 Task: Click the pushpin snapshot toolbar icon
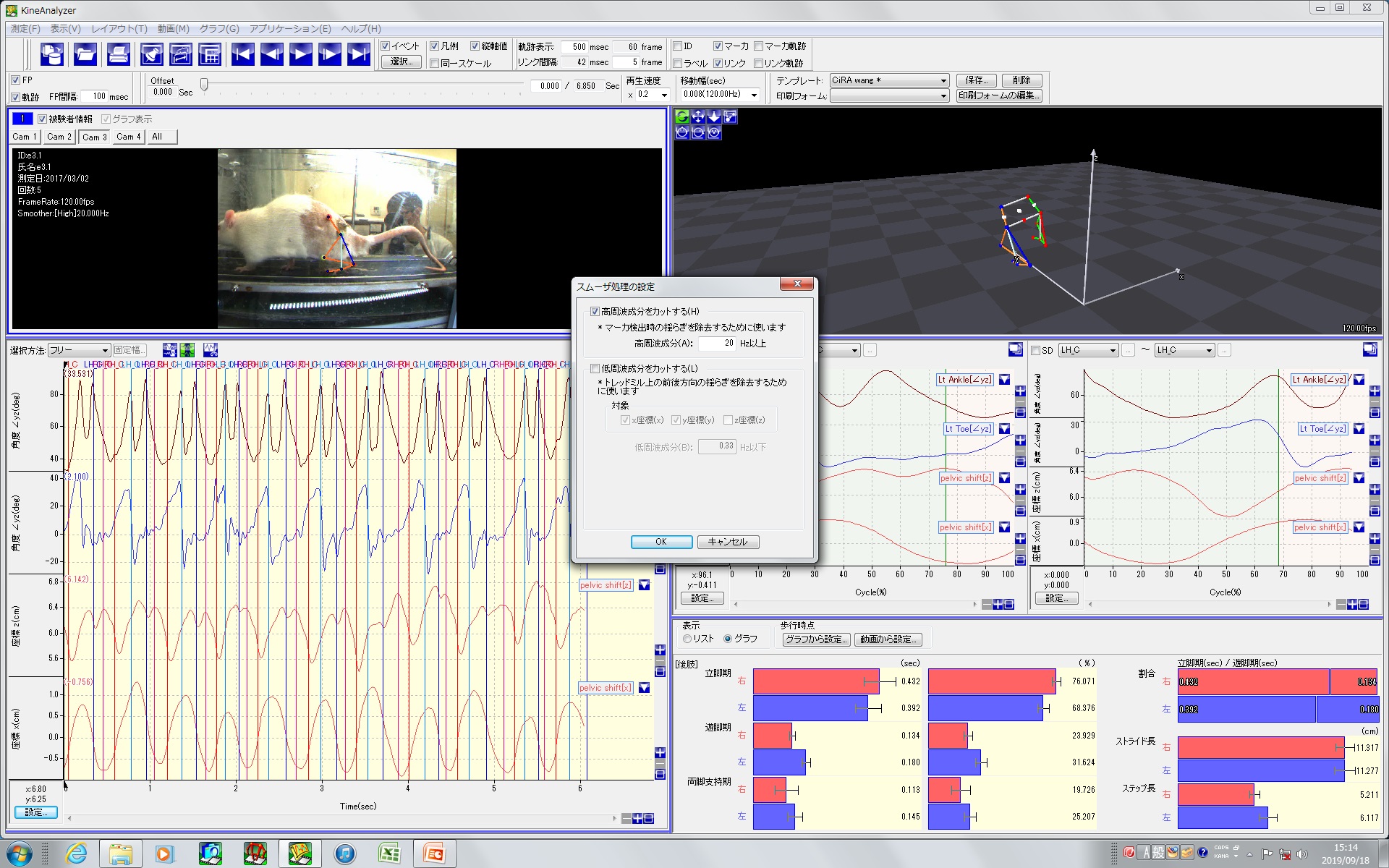[151, 54]
